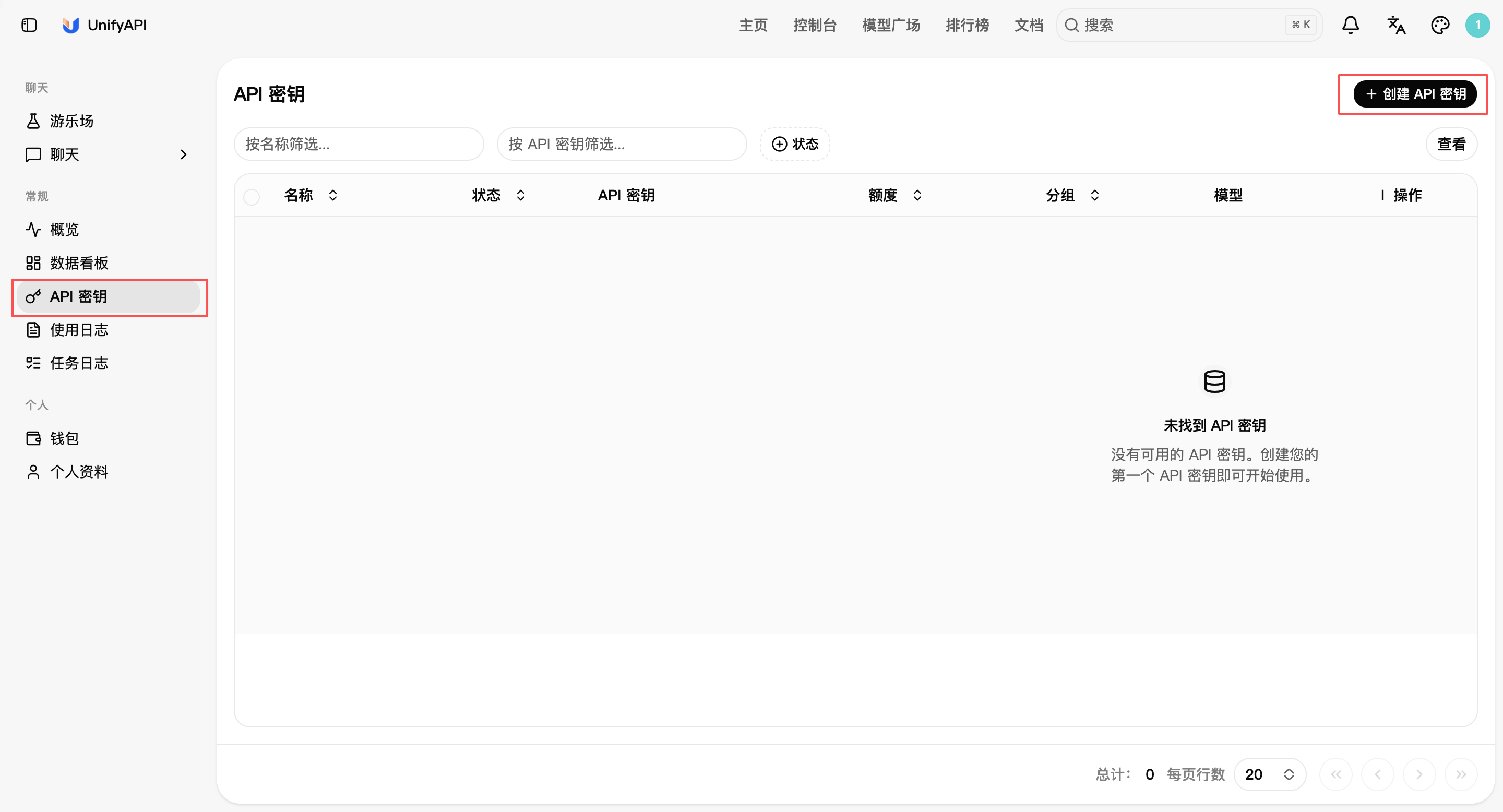The image size is (1503, 812).
Task: Sort by 状态 column arrows
Action: [520, 195]
